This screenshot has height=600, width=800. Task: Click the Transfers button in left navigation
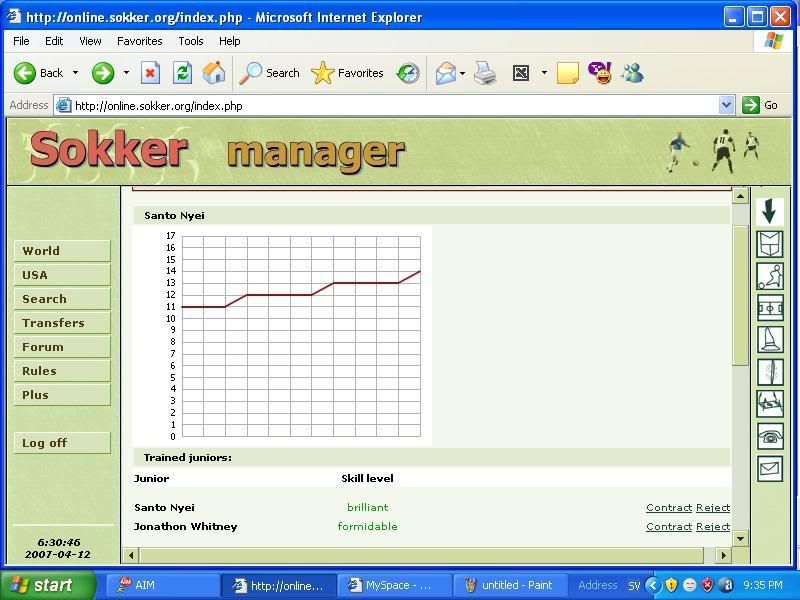click(61, 323)
